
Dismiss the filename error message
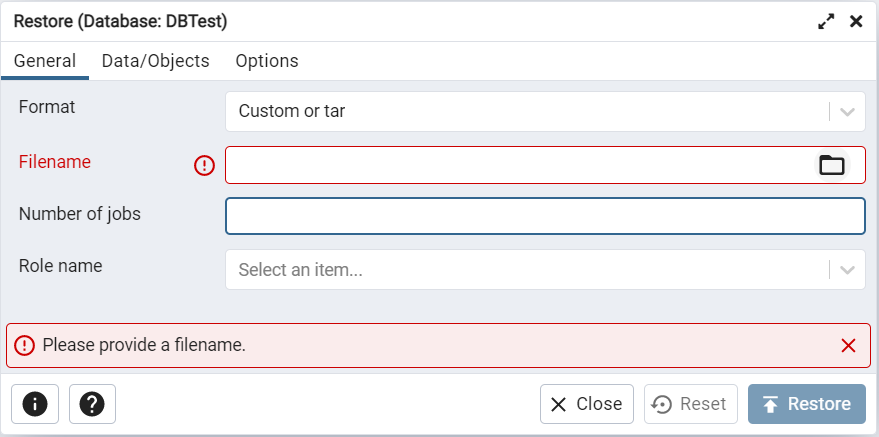click(x=849, y=346)
